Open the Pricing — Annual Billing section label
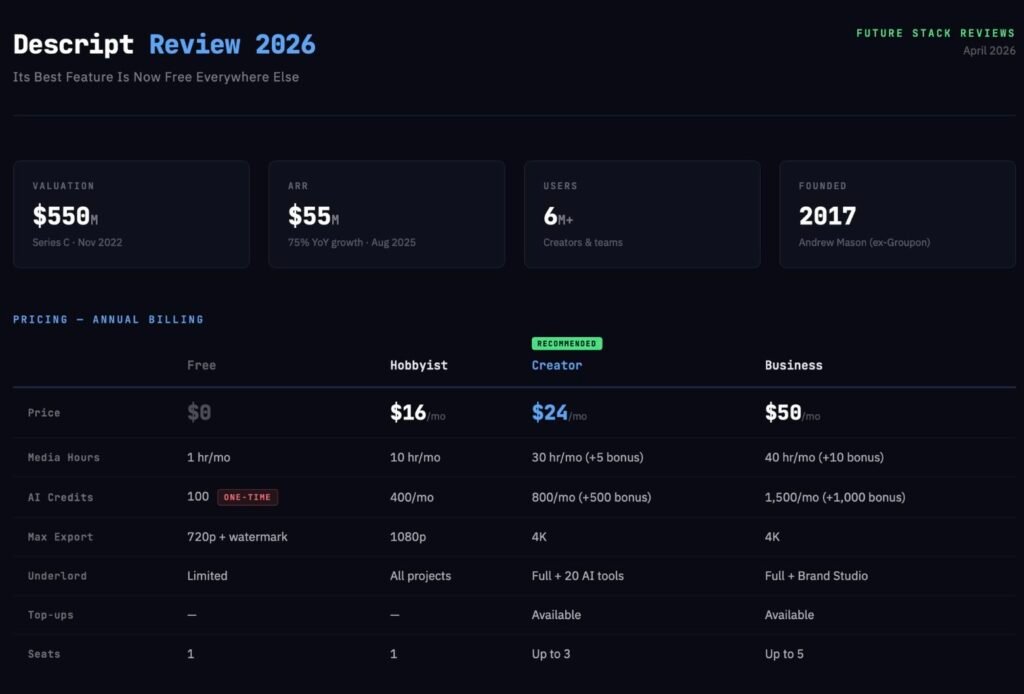Viewport: 1024px width, 694px height. pos(107,319)
